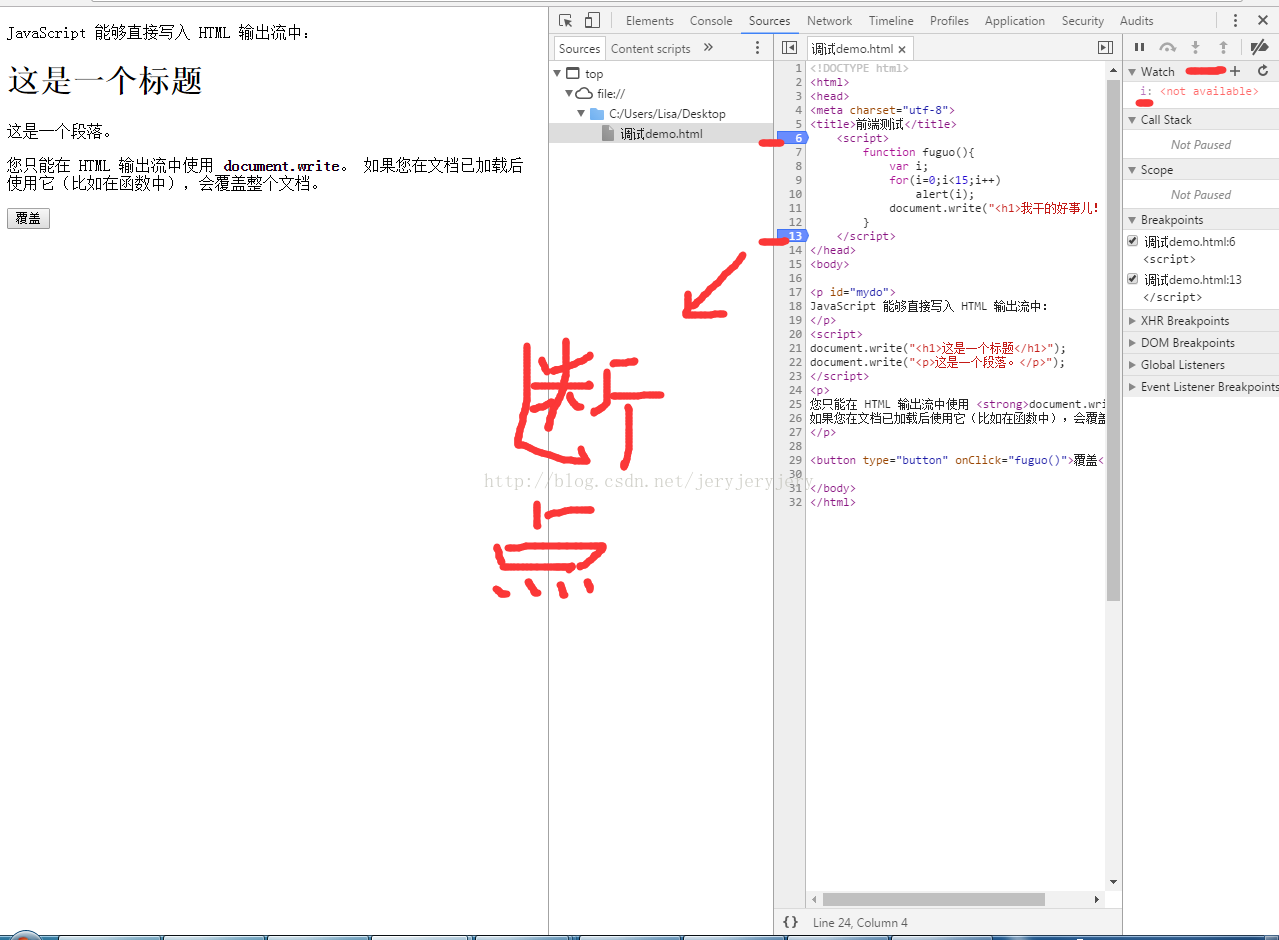Open the Audits tab

tap(1136, 20)
